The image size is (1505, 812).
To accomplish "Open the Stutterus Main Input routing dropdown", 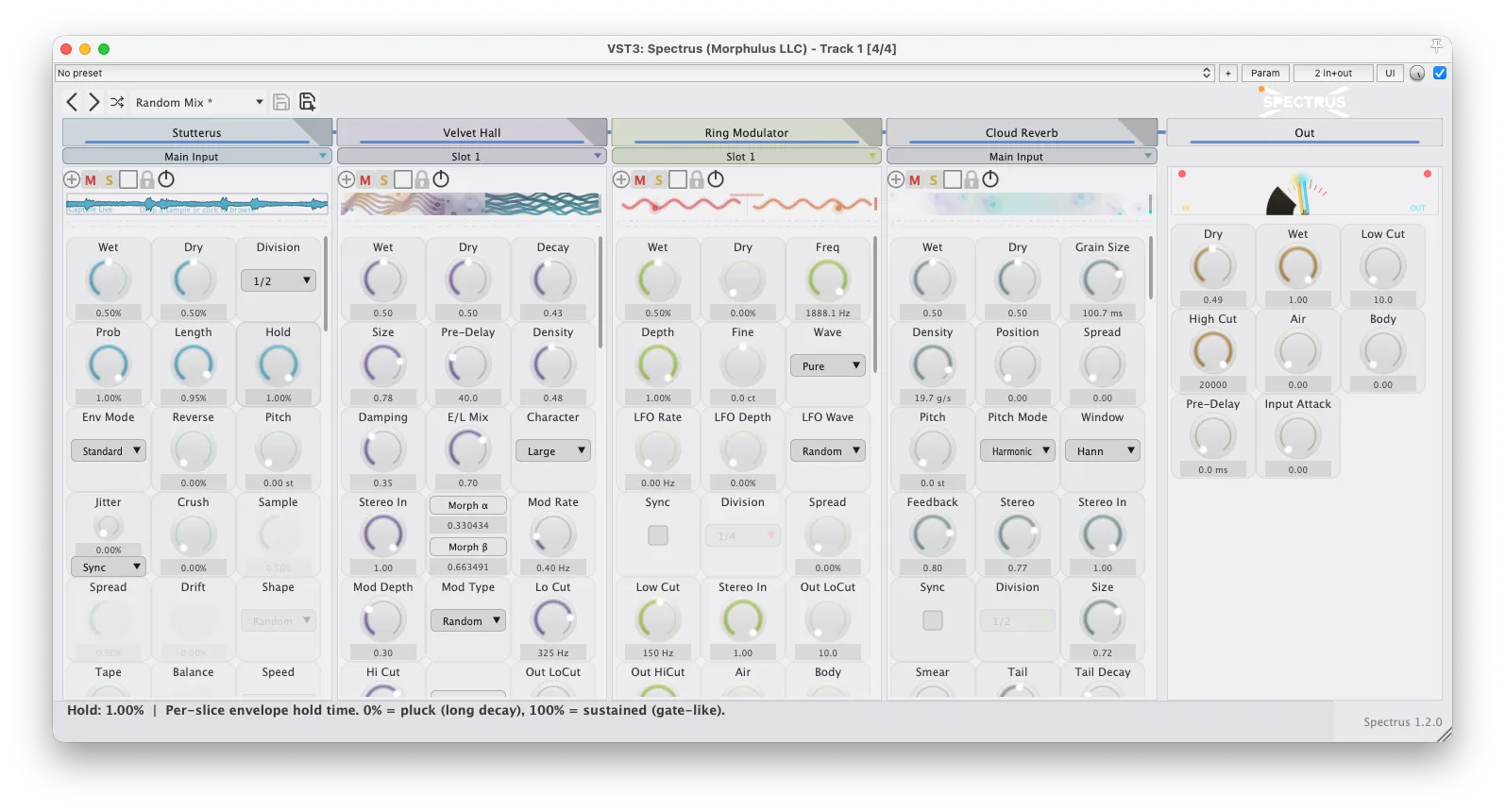I will click(196, 157).
